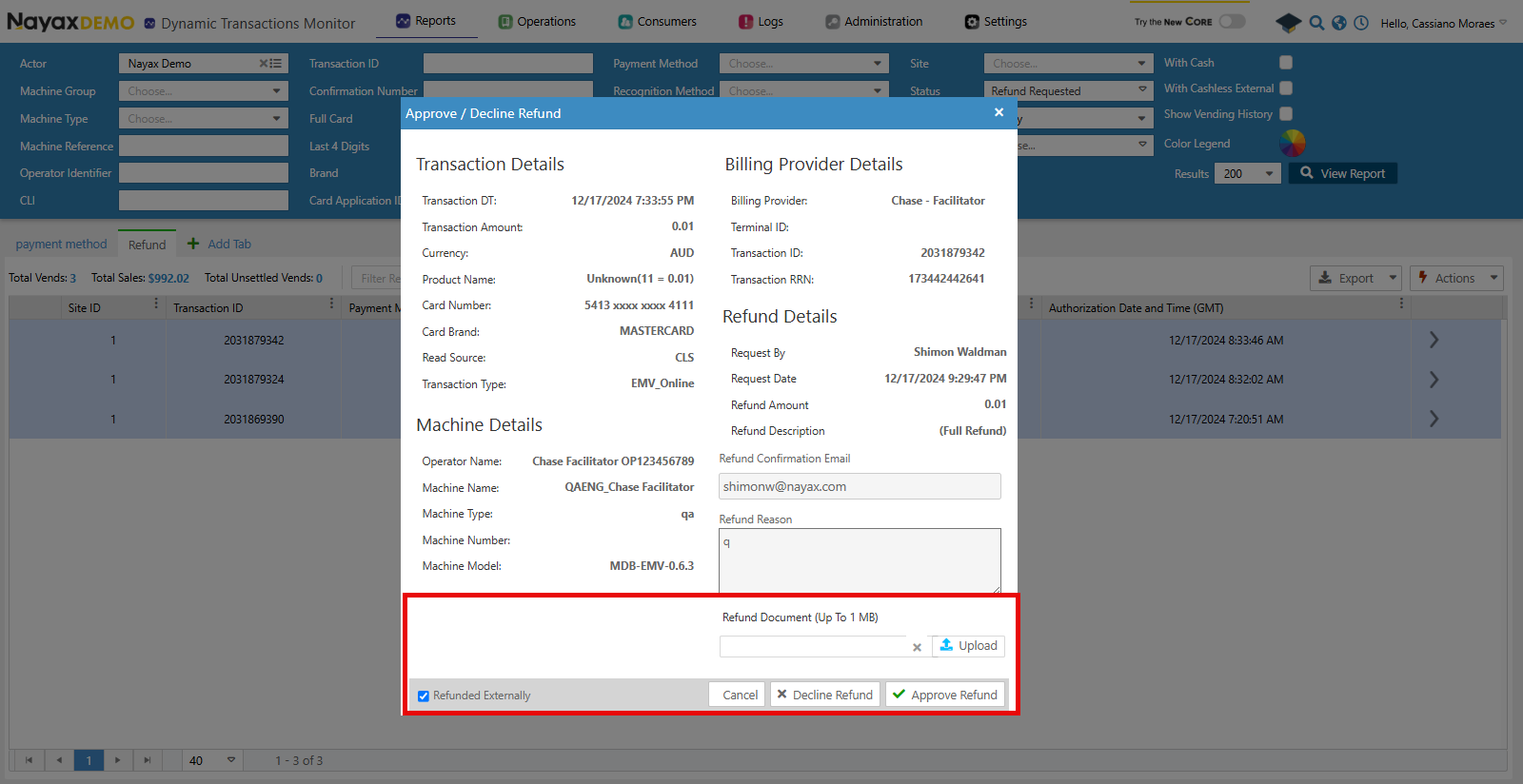Viewport: 1523px width, 784px height.
Task: Enable the With Cashless External checkbox
Action: 1286,88
